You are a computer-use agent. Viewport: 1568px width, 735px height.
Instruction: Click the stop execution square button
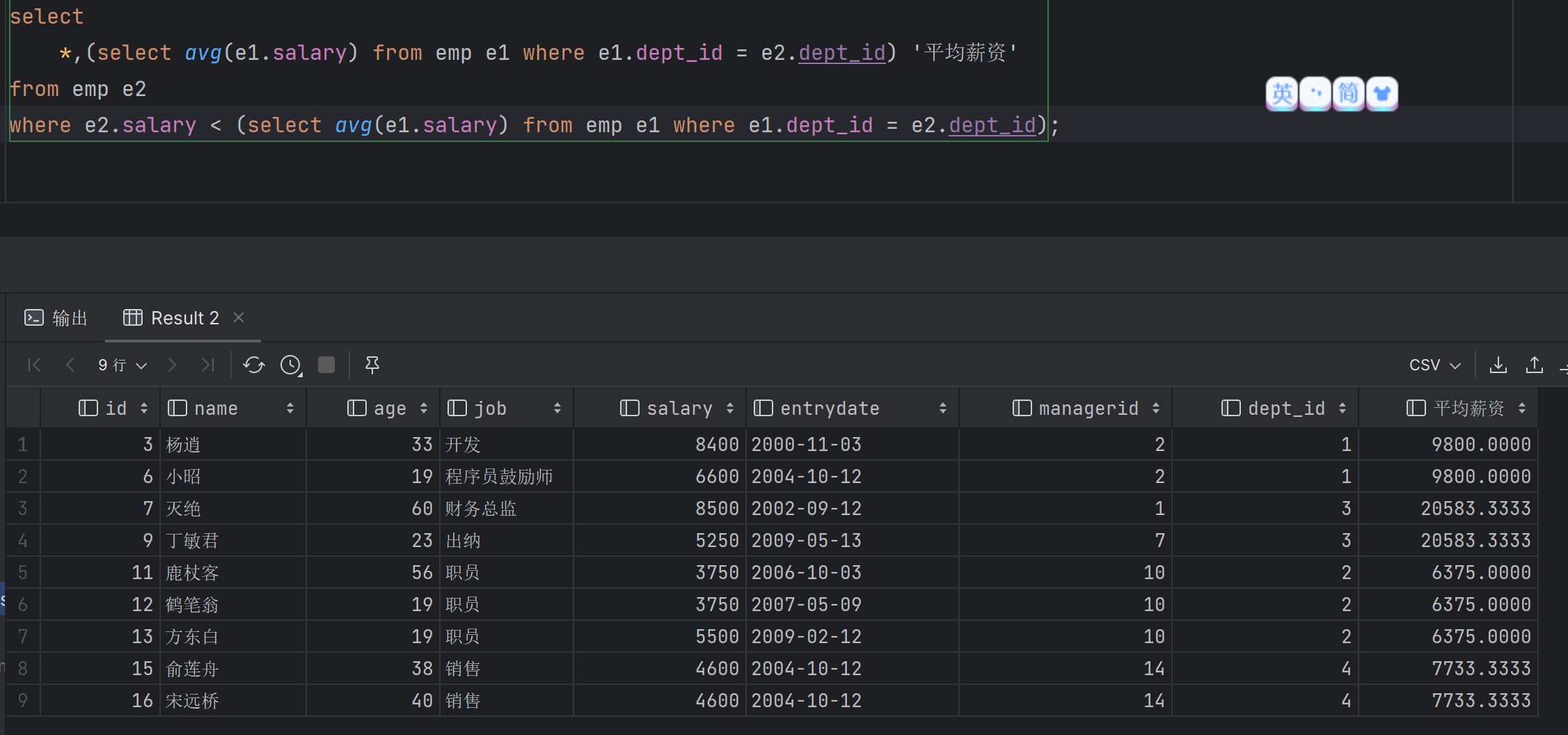tap(326, 365)
